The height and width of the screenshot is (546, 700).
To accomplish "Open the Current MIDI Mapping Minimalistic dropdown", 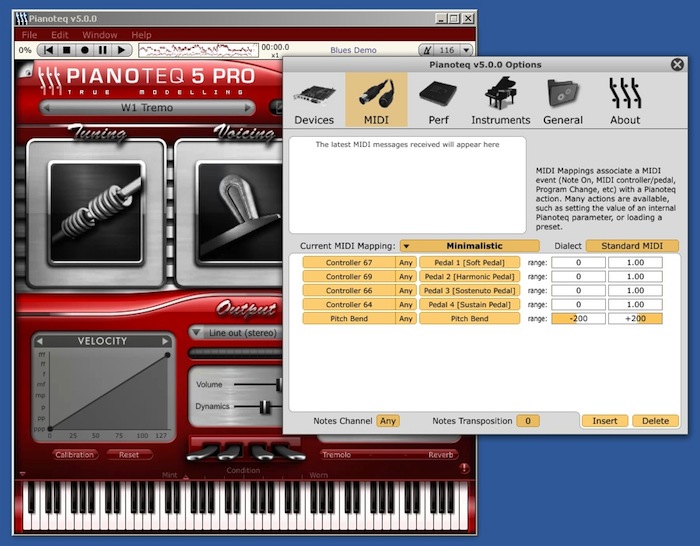I will pos(470,246).
